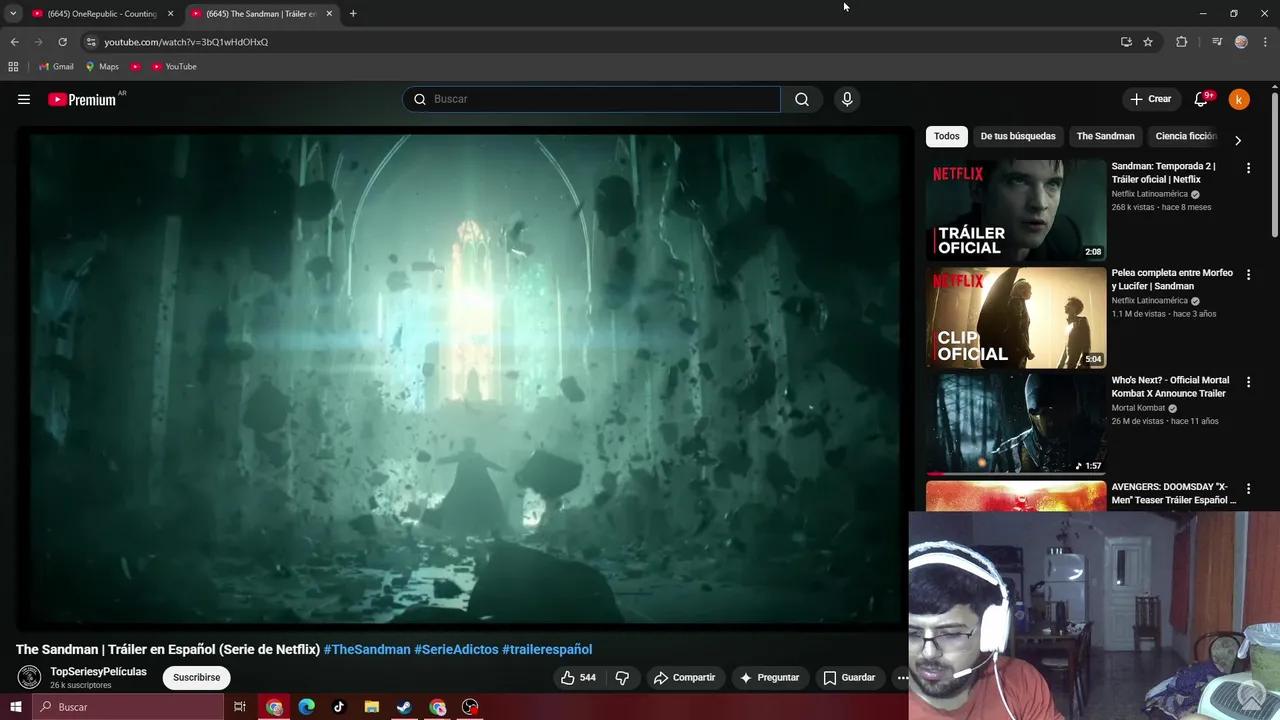Share with the Compartir button
This screenshot has width=1280, height=720.
(684, 677)
